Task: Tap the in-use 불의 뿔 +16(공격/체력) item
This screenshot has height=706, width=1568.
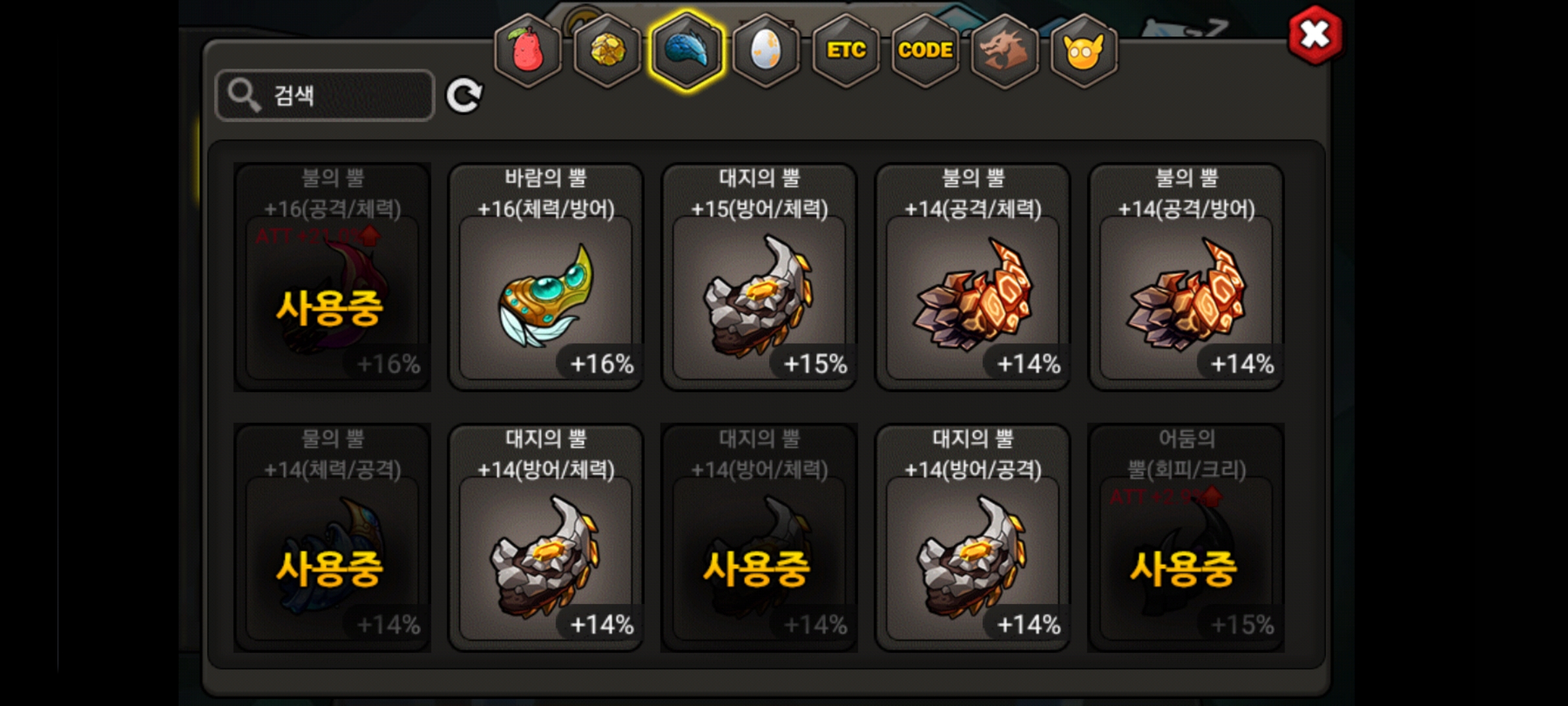Action: pos(332,277)
